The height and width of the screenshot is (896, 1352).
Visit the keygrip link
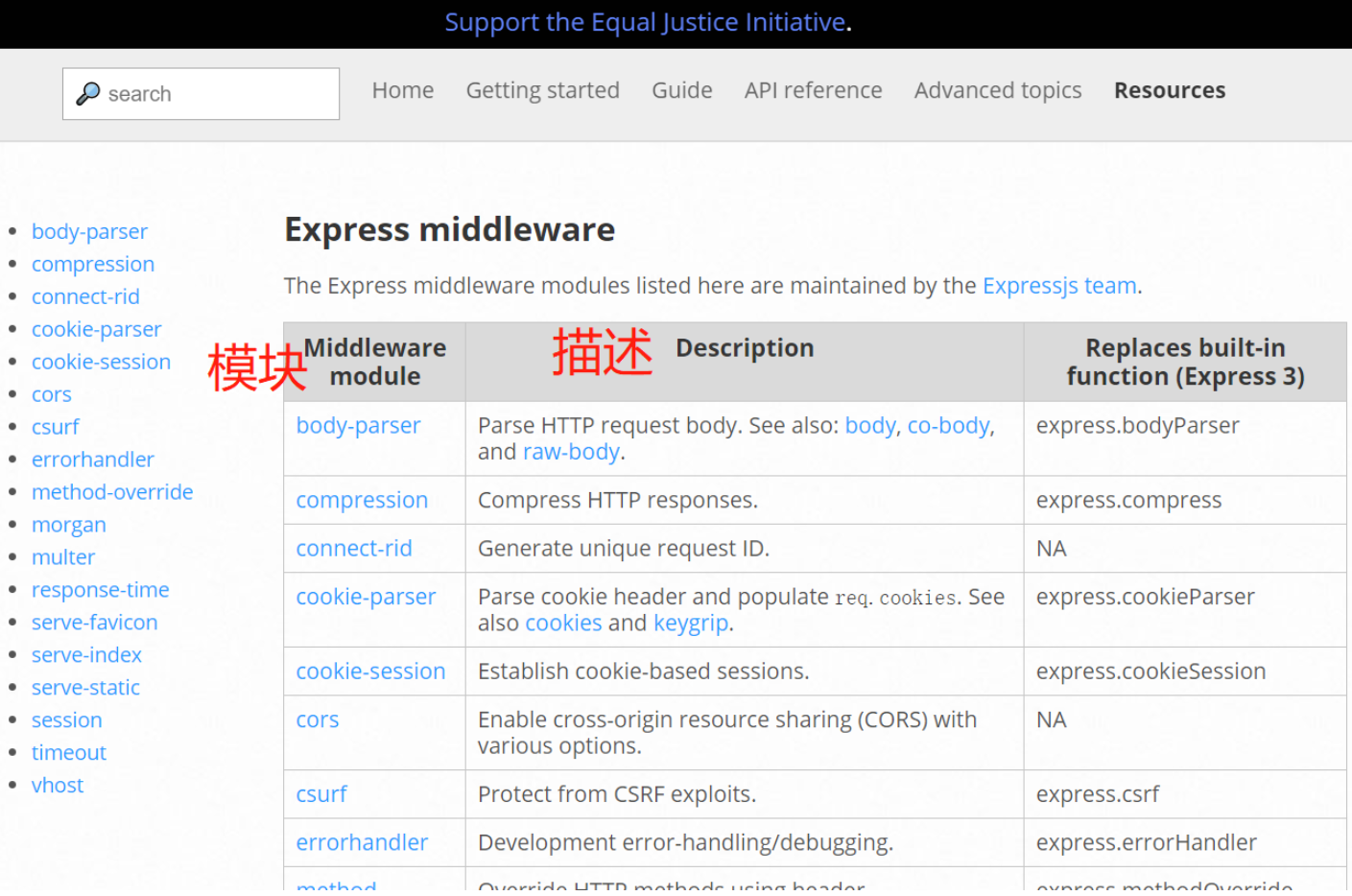coord(690,623)
